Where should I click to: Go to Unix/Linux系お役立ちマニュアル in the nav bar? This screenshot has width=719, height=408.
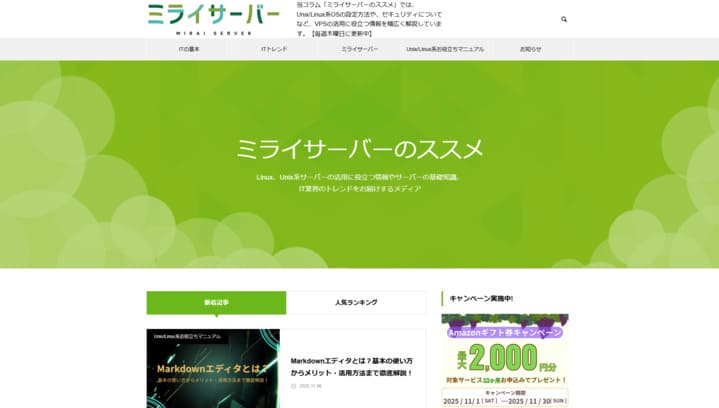point(445,49)
